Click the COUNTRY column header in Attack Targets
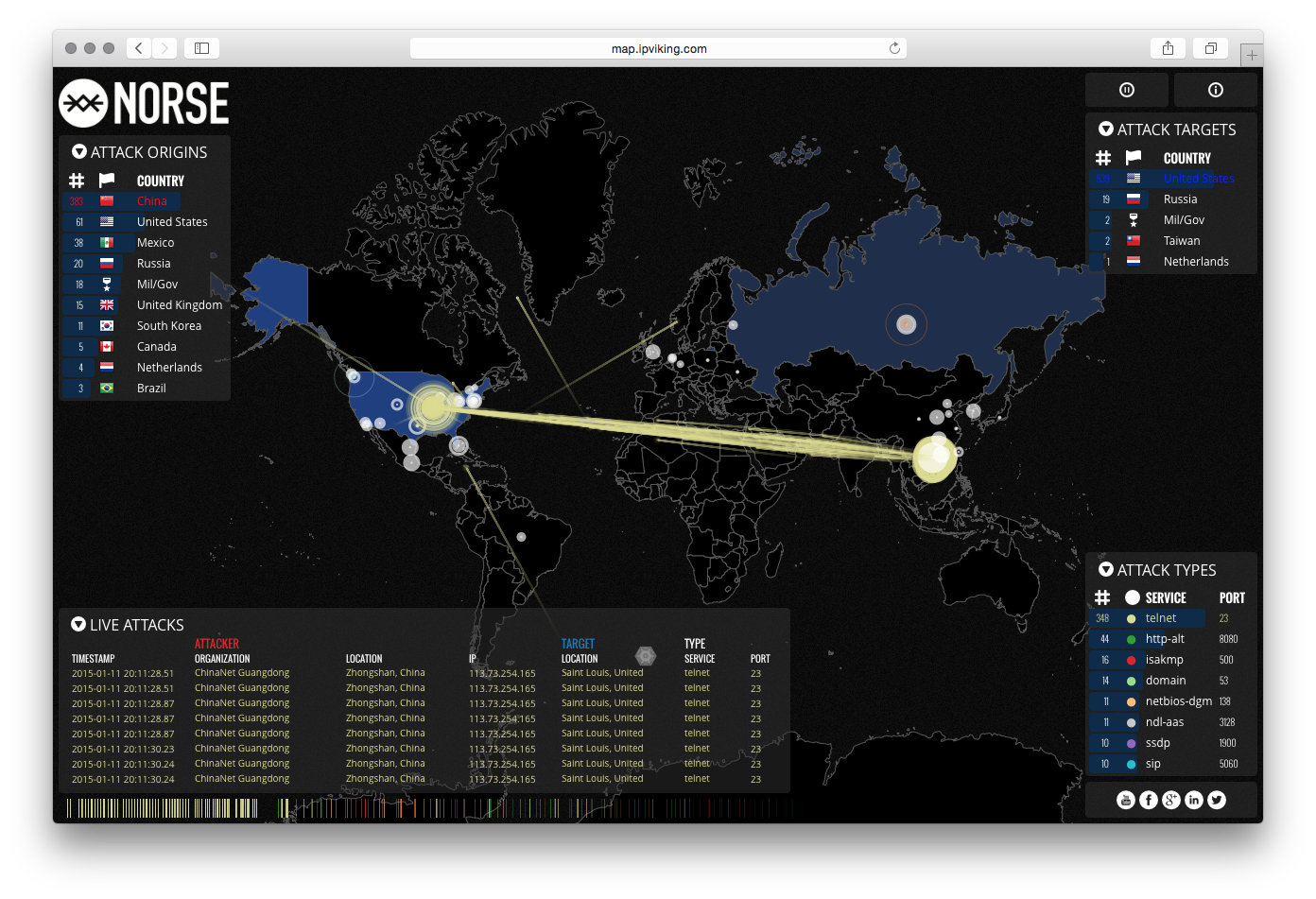 (1186, 158)
